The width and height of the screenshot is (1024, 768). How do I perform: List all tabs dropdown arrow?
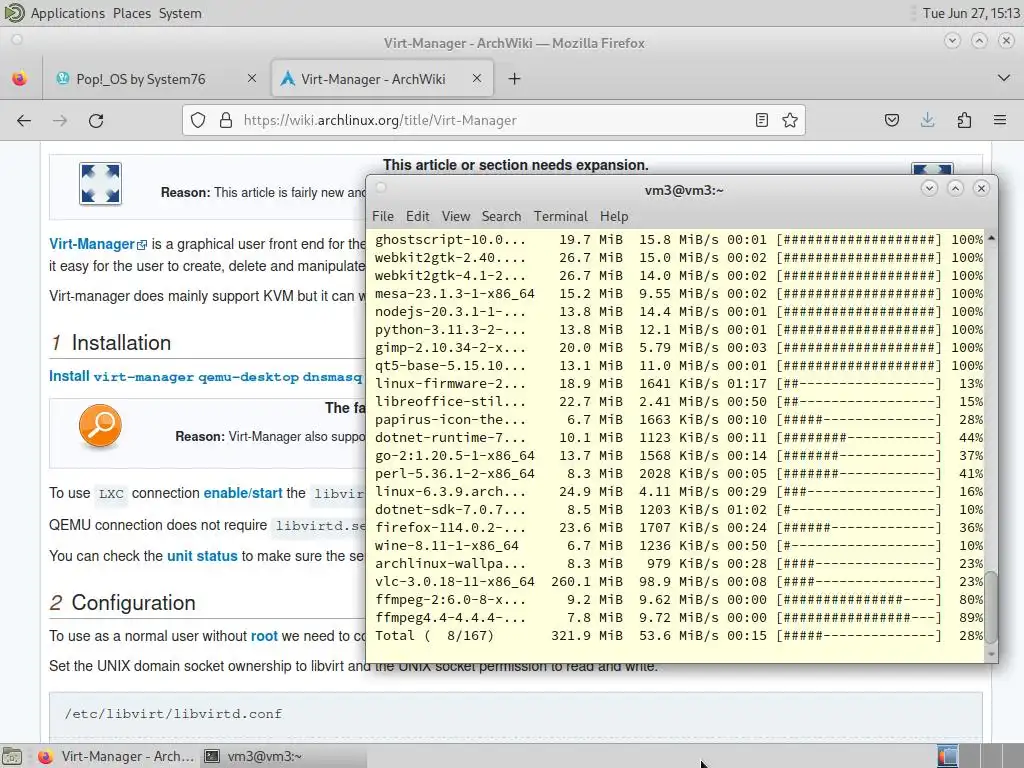point(1004,78)
